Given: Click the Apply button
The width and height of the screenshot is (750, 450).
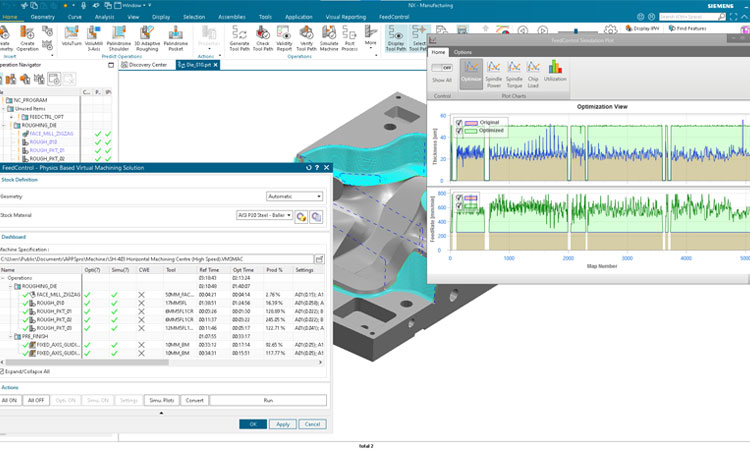Looking at the screenshot, I should (284, 424).
